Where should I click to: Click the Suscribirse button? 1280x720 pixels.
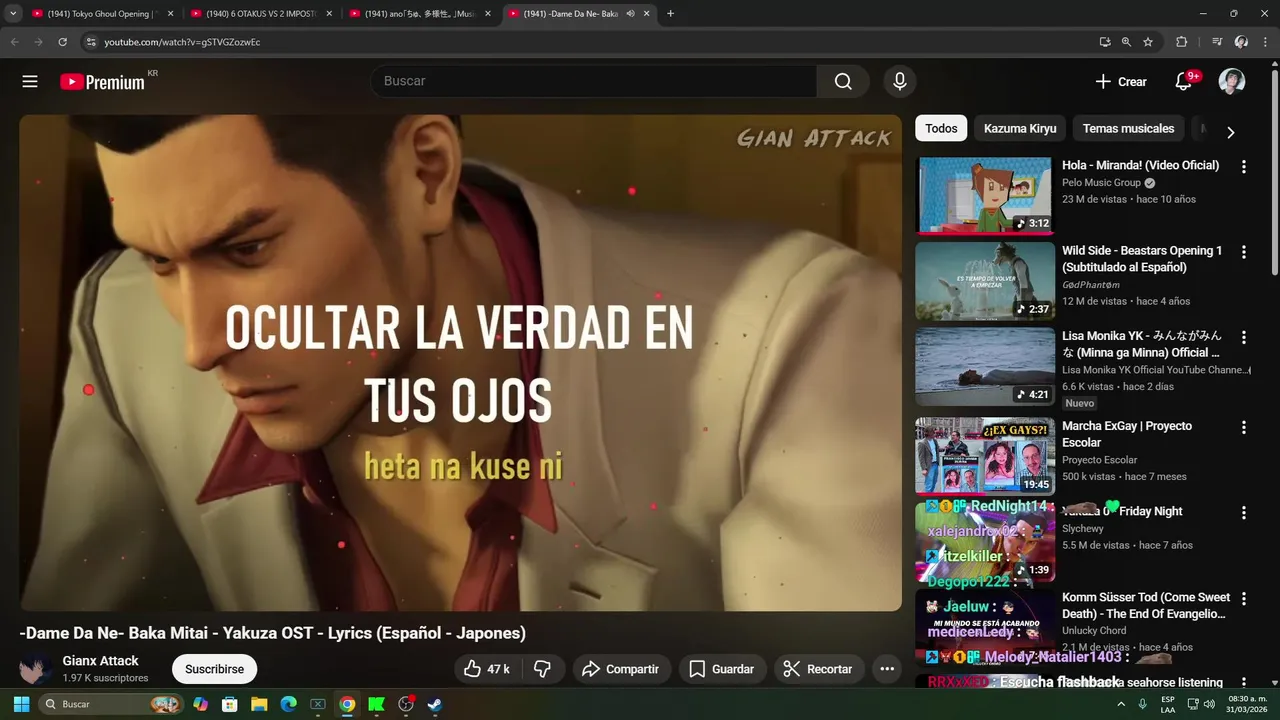coord(214,669)
